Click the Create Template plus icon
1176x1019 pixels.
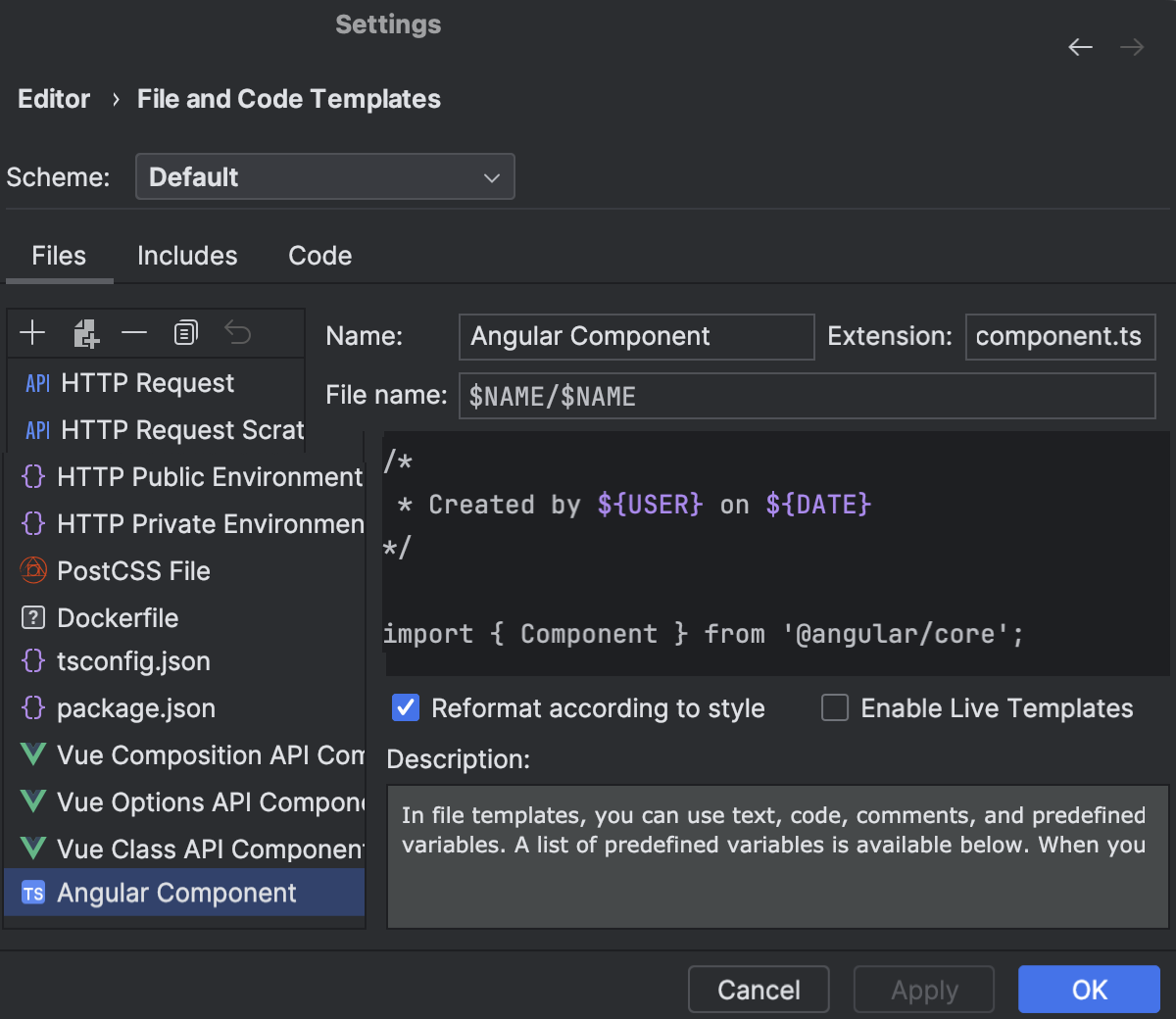pyautogui.click(x=32, y=332)
